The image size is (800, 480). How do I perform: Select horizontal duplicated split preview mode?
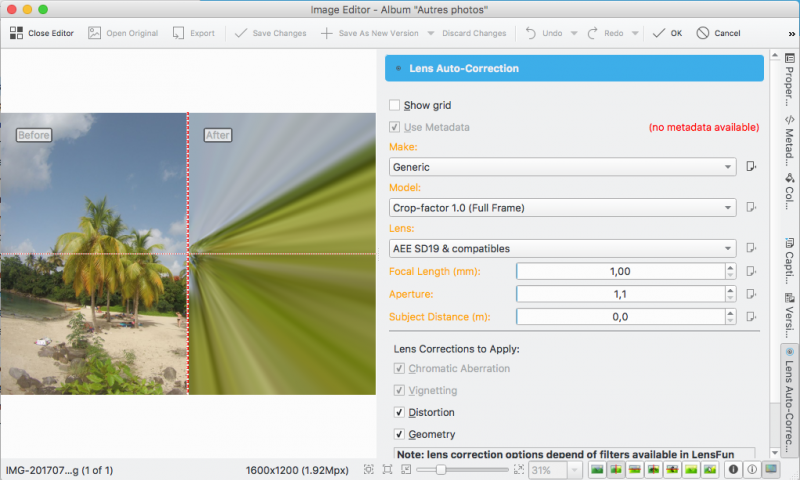click(x=672, y=469)
